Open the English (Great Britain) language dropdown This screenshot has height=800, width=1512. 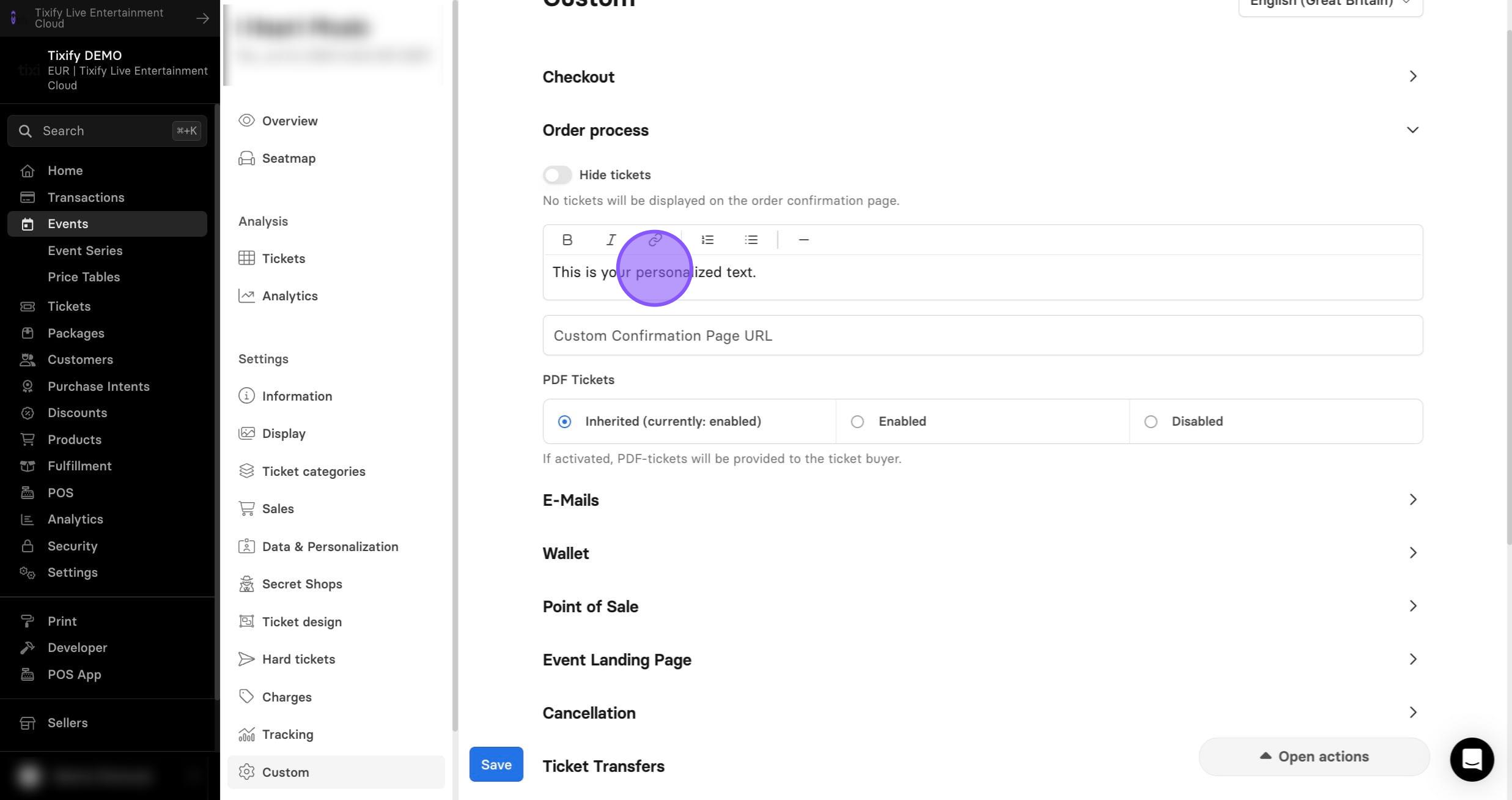1330,5
